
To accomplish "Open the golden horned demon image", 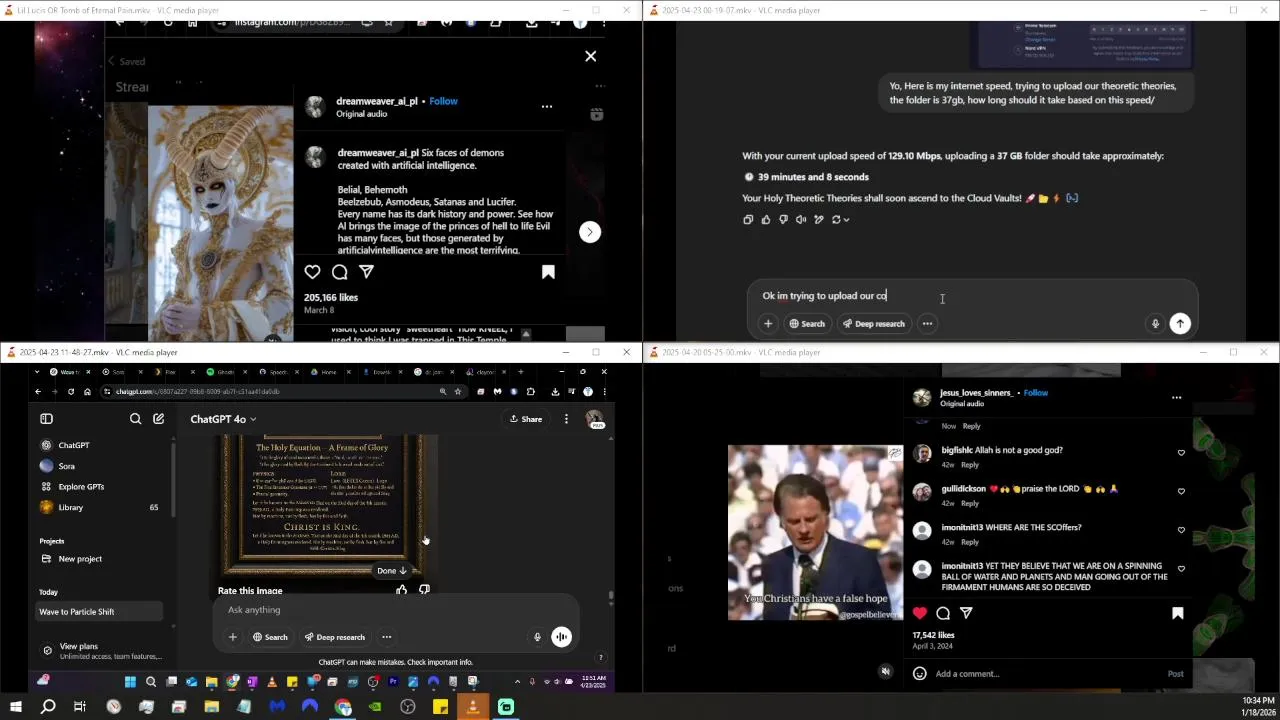I will (x=220, y=222).
